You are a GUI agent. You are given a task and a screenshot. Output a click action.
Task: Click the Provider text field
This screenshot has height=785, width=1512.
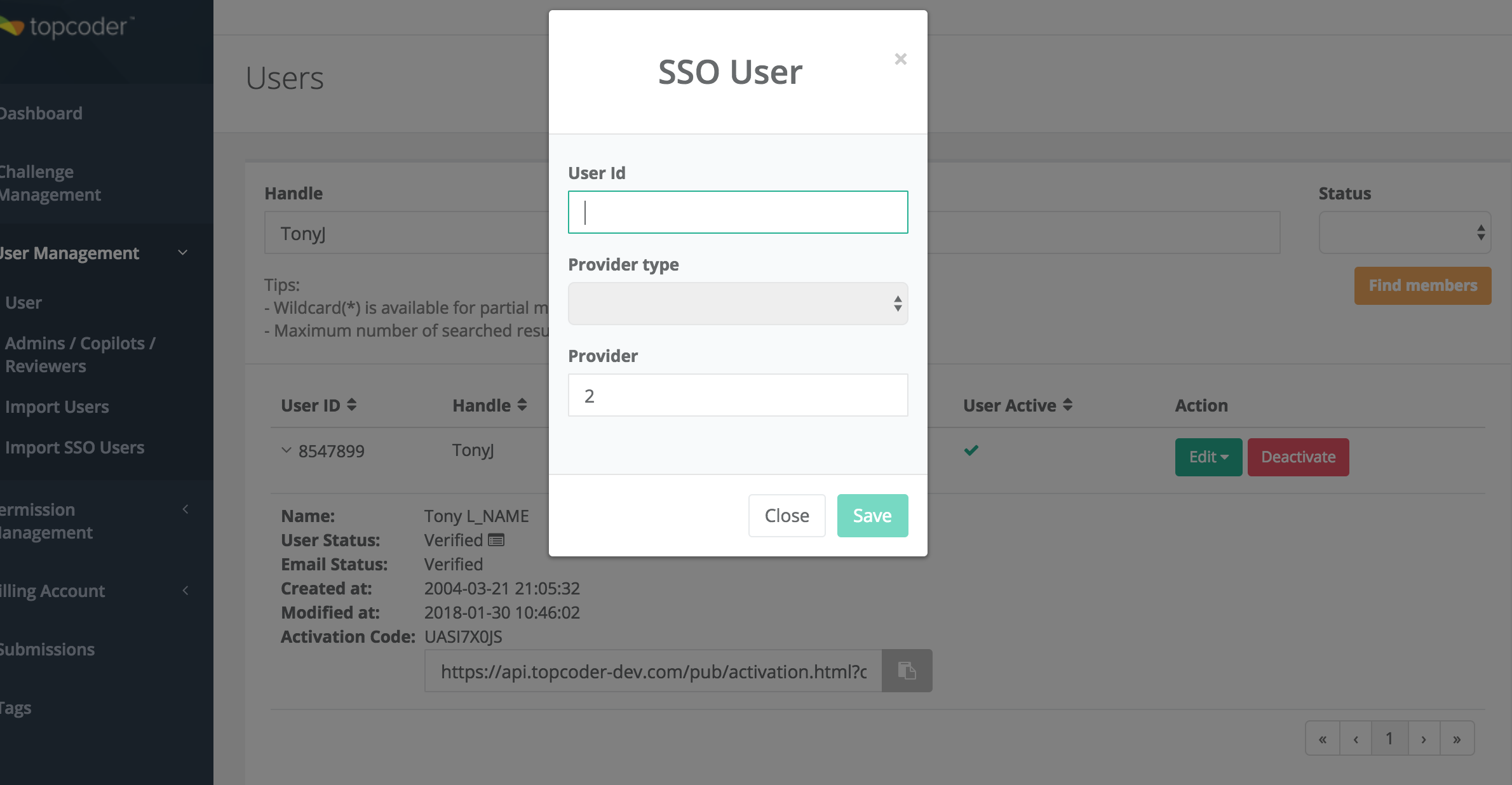[738, 395]
